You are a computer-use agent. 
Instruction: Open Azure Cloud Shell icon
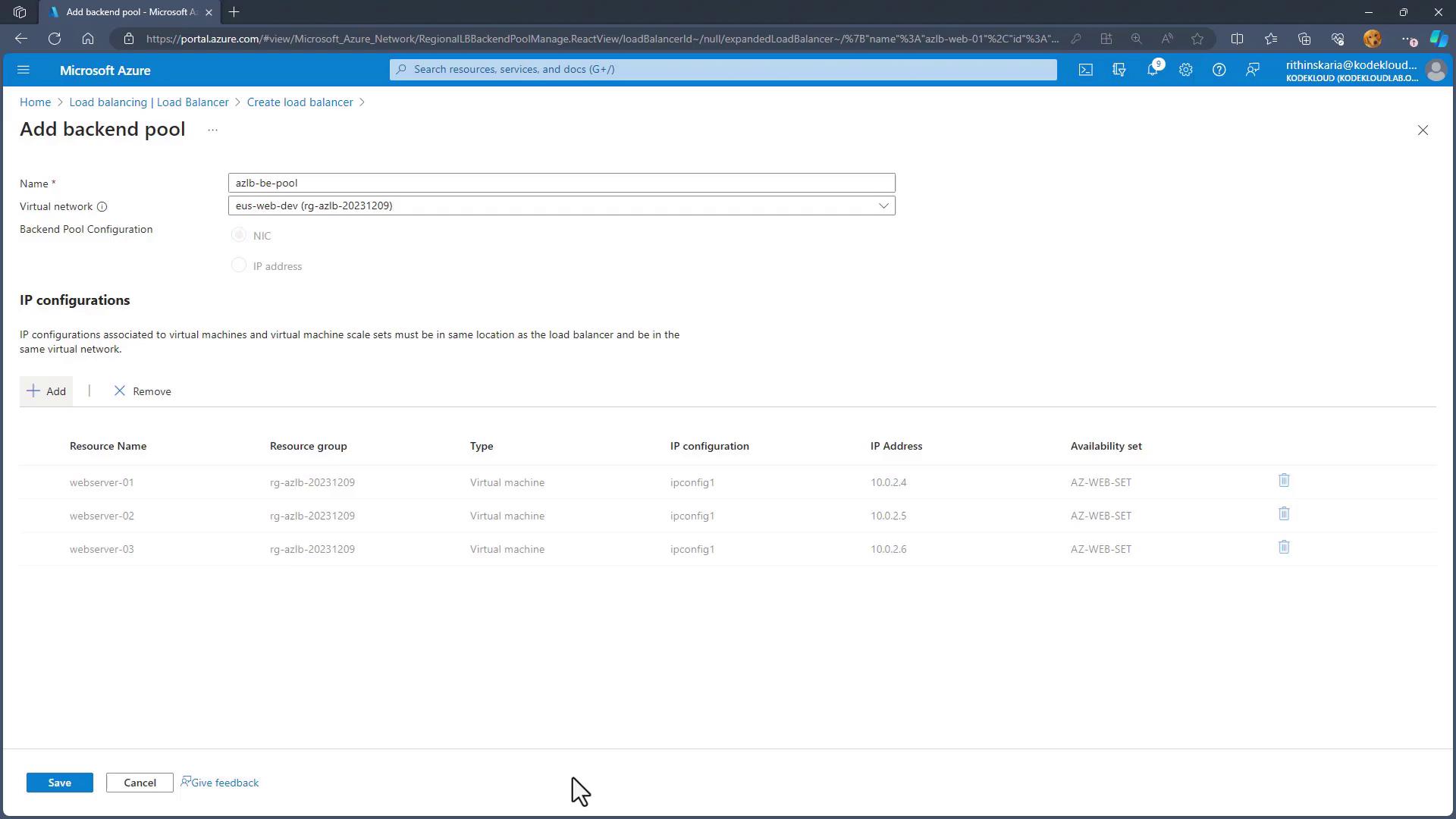coord(1085,70)
